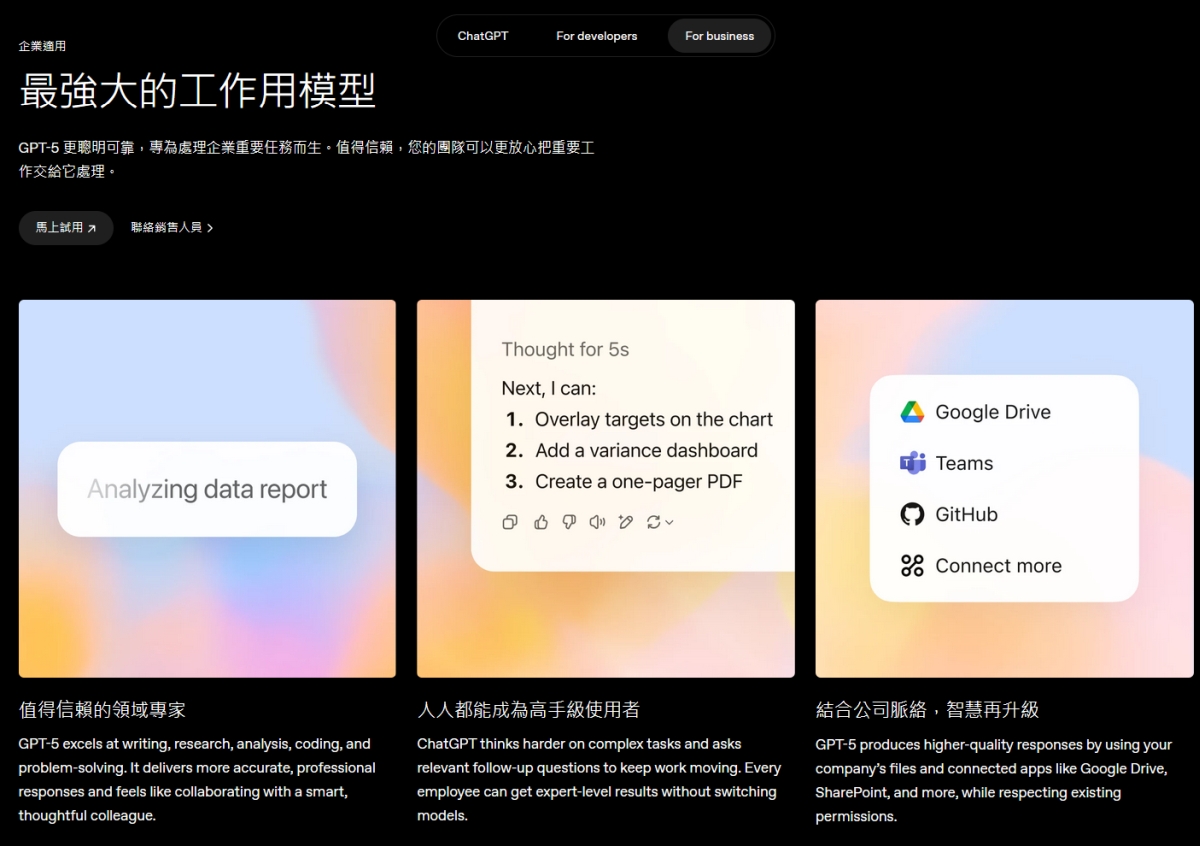Click the paragraph starting 'GPT-5 produces higher-quality'

[x=993, y=780]
